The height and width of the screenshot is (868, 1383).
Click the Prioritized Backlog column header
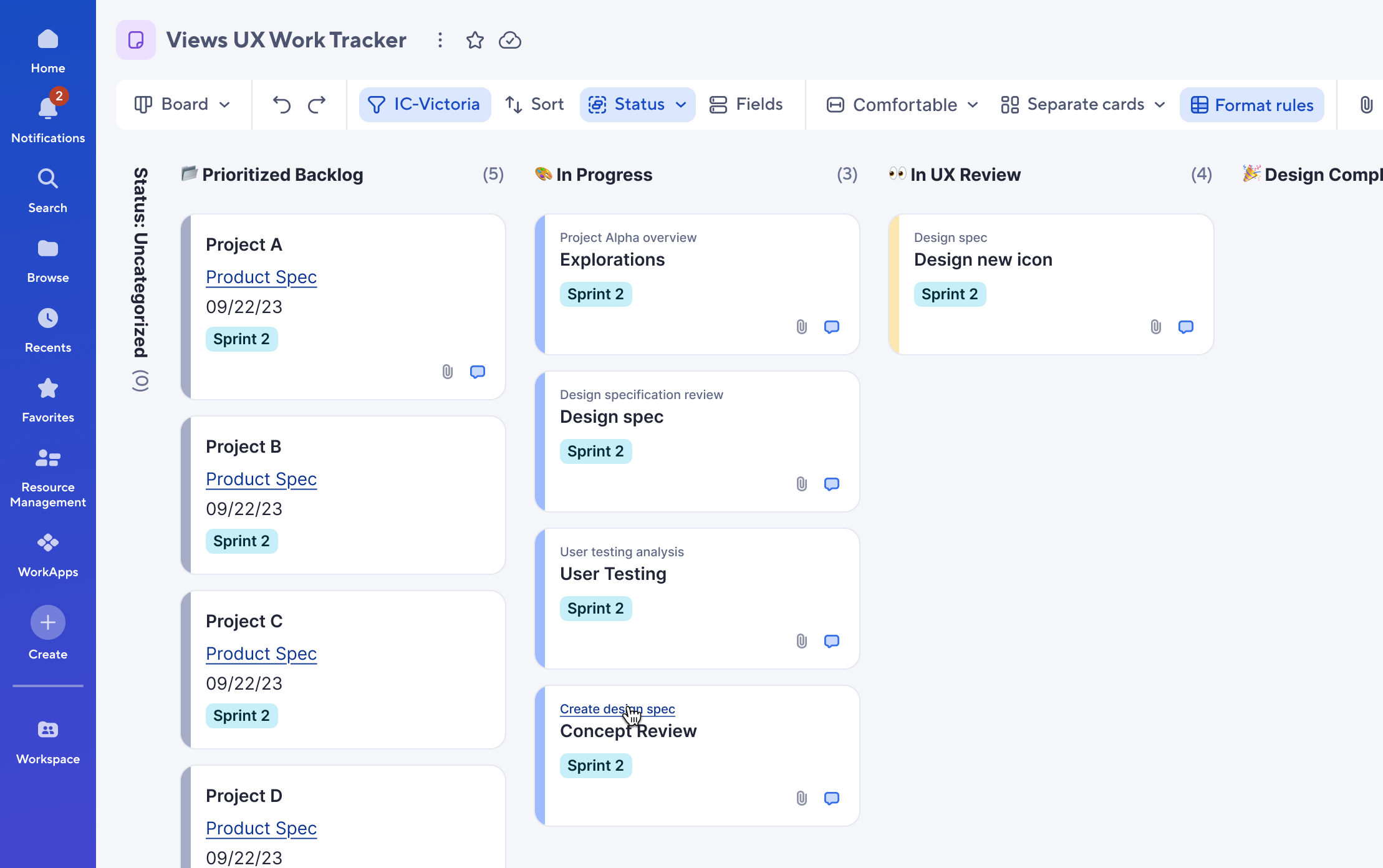(282, 175)
